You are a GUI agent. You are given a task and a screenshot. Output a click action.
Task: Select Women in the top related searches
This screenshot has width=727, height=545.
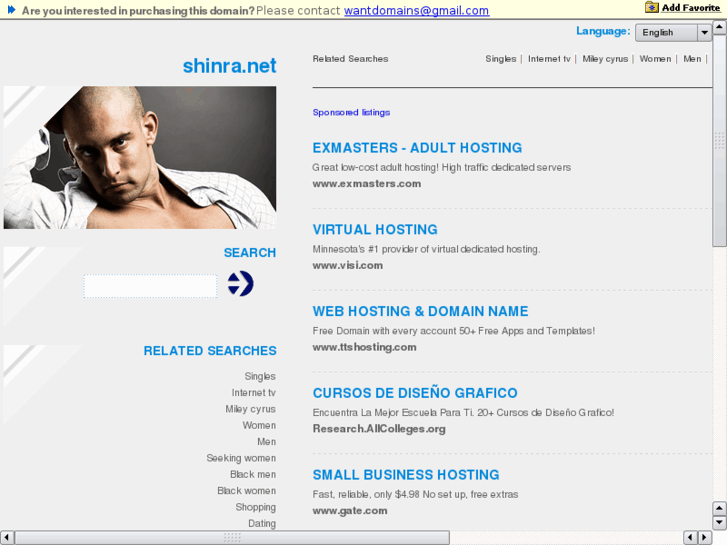(x=655, y=59)
